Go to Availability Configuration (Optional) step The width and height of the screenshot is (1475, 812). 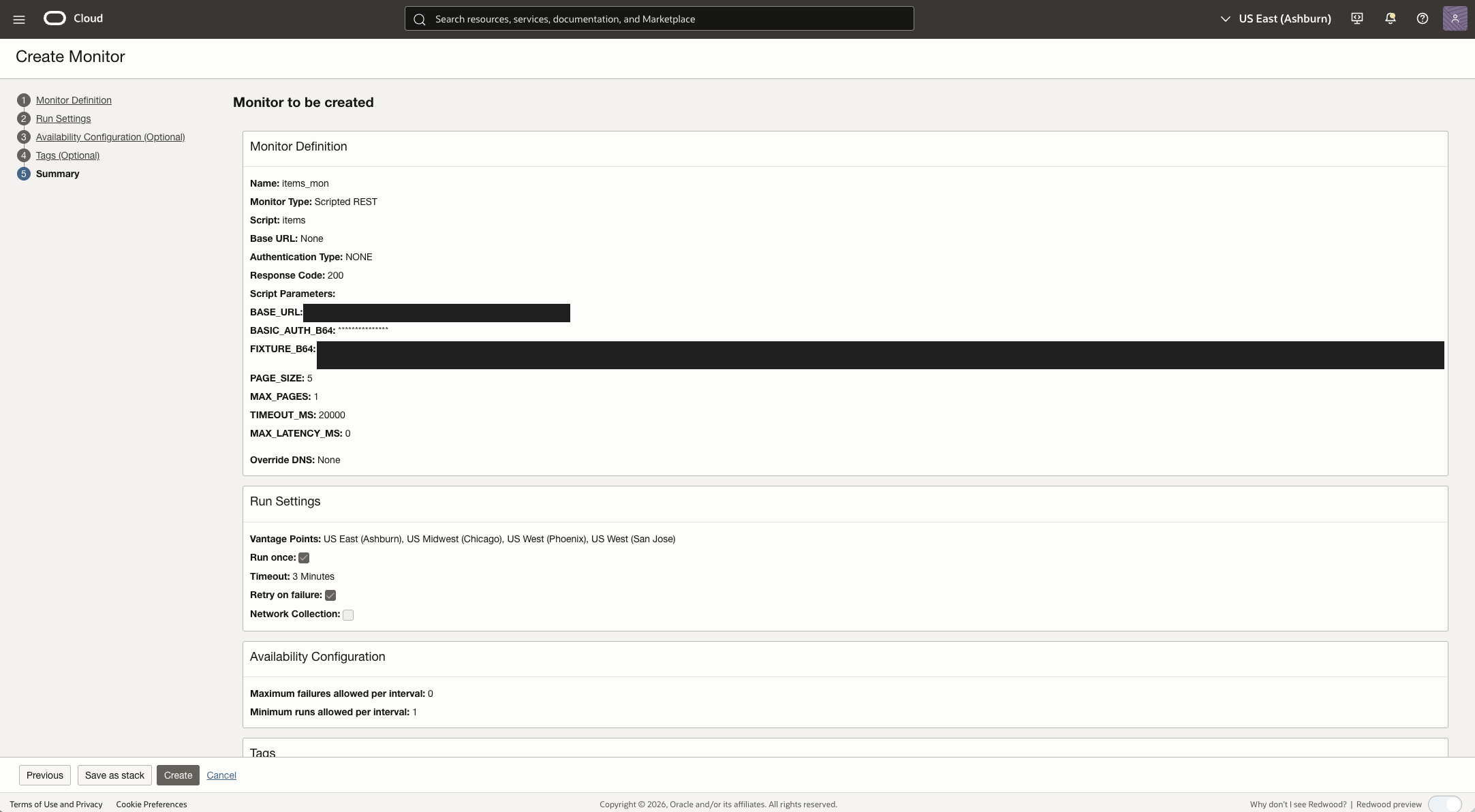(x=110, y=137)
